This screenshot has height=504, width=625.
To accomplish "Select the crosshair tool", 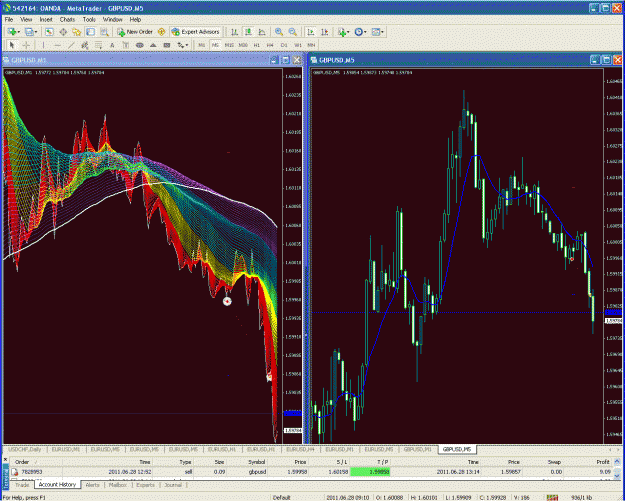I will coord(26,45).
